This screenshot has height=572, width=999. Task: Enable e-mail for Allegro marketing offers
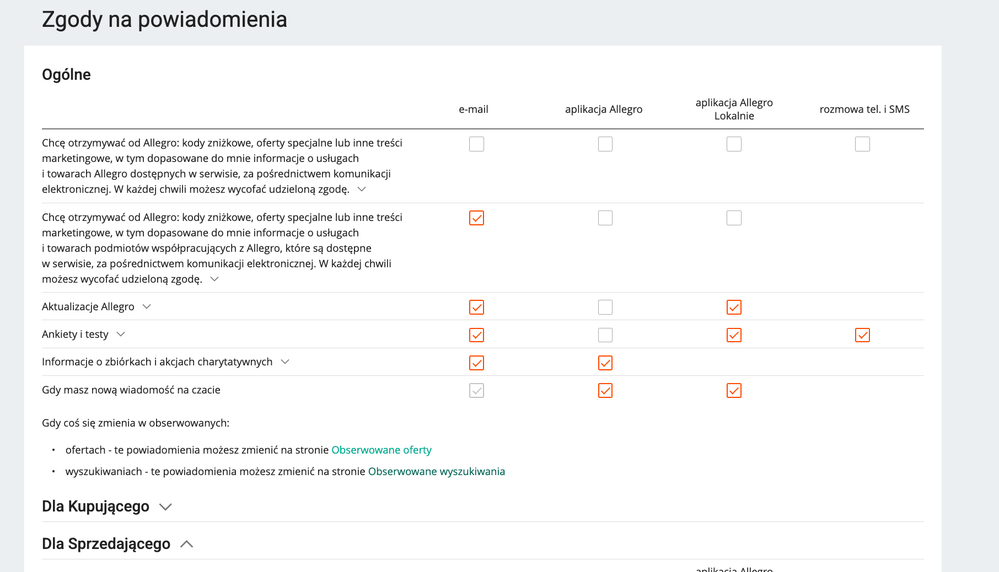click(477, 144)
